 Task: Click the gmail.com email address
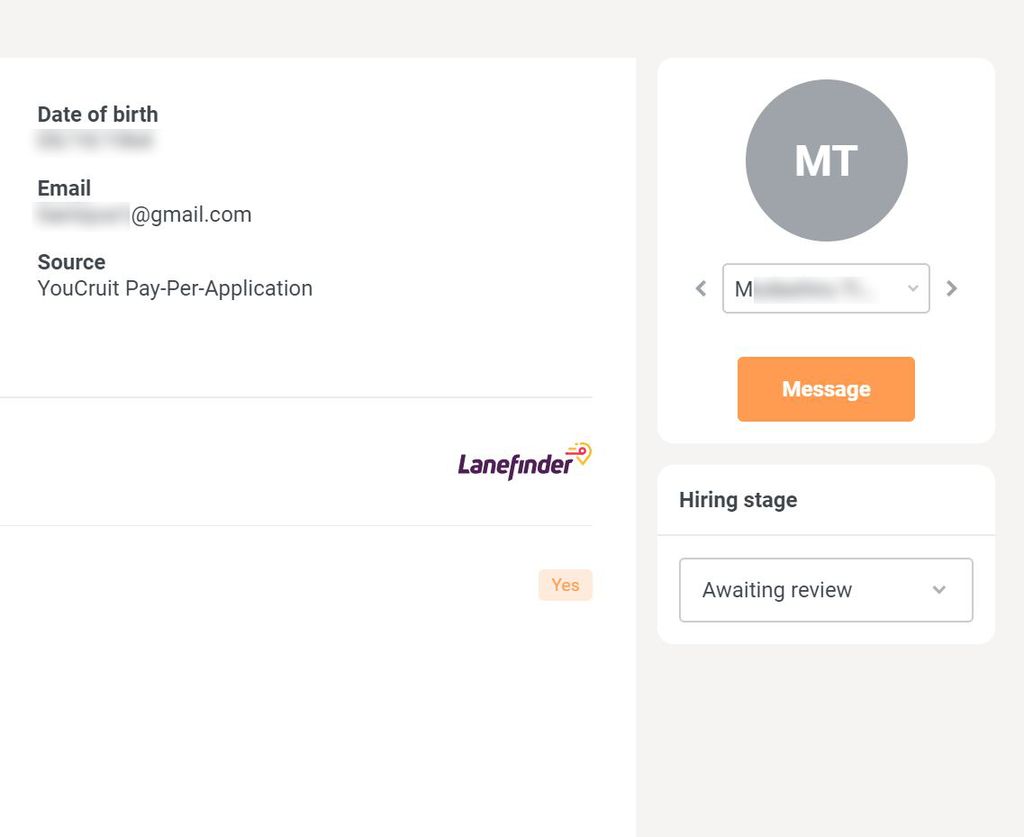(x=144, y=214)
